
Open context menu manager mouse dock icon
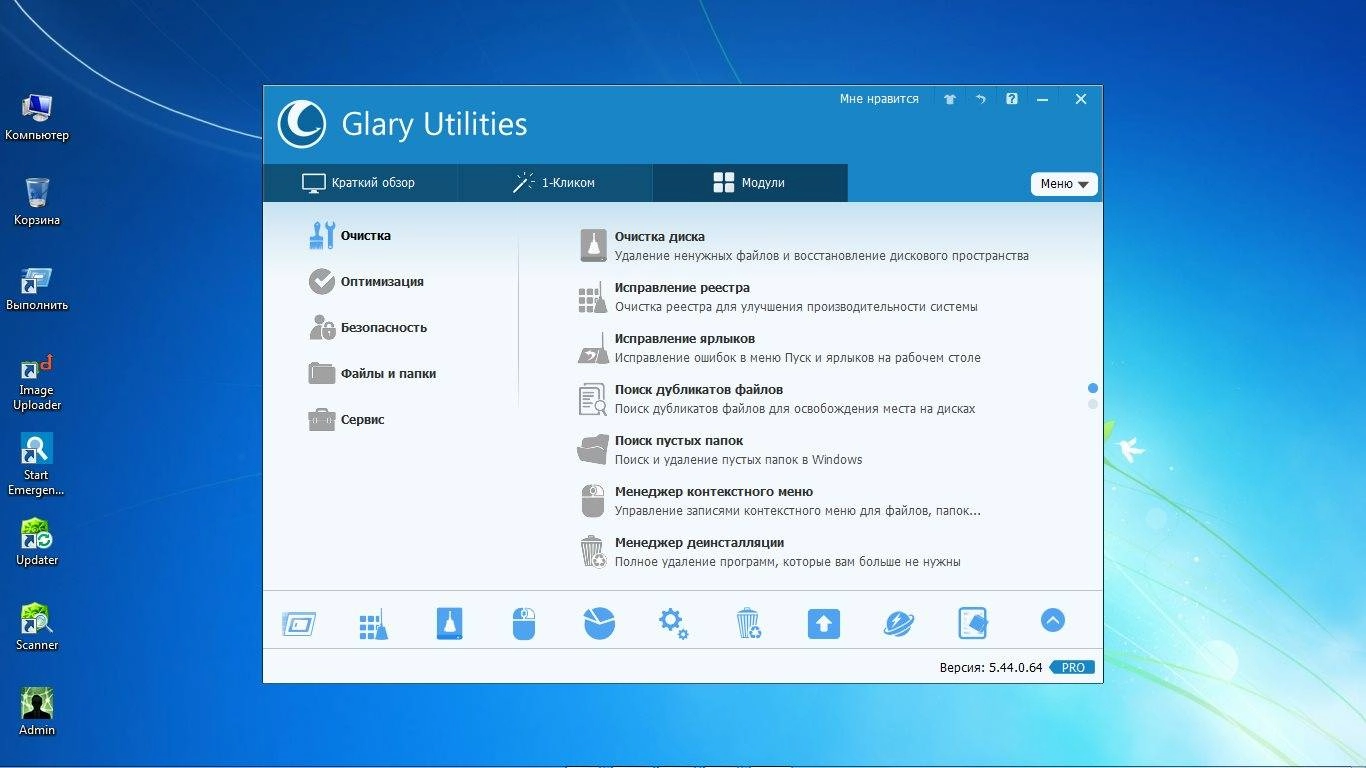(524, 624)
